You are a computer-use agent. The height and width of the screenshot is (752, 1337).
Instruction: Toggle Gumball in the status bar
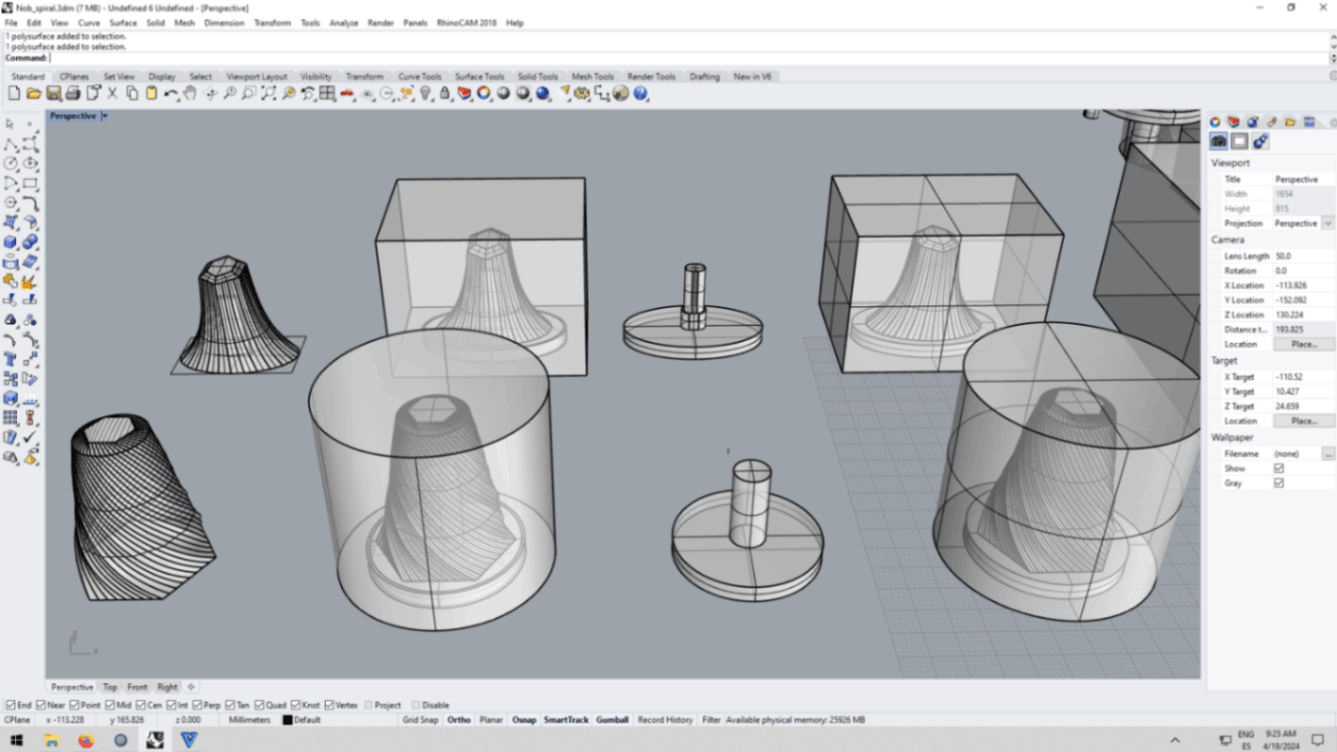click(x=612, y=720)
